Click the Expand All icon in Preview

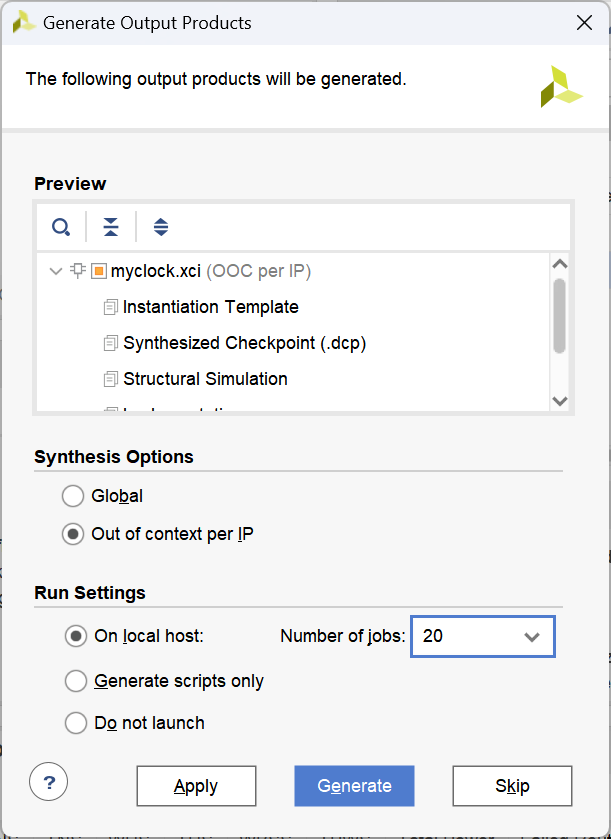point(161,227)
